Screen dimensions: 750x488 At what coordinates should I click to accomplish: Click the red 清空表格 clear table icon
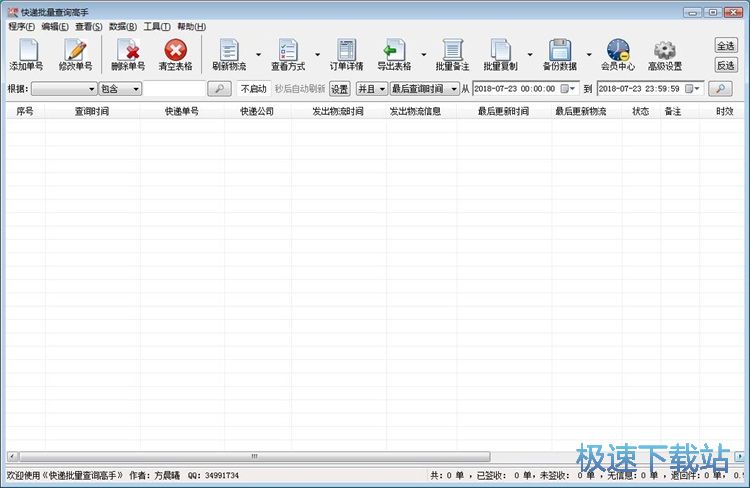176,50
